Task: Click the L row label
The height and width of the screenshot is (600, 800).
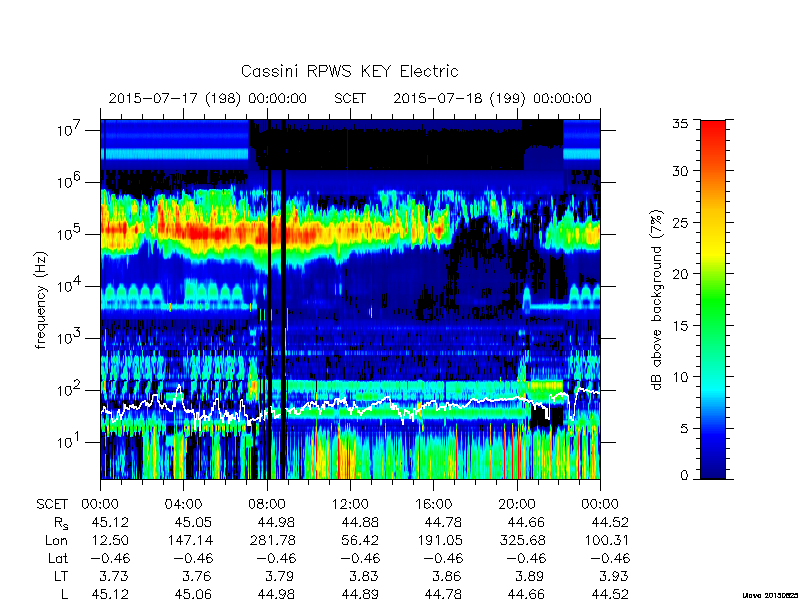Action: tap(65, 594)
